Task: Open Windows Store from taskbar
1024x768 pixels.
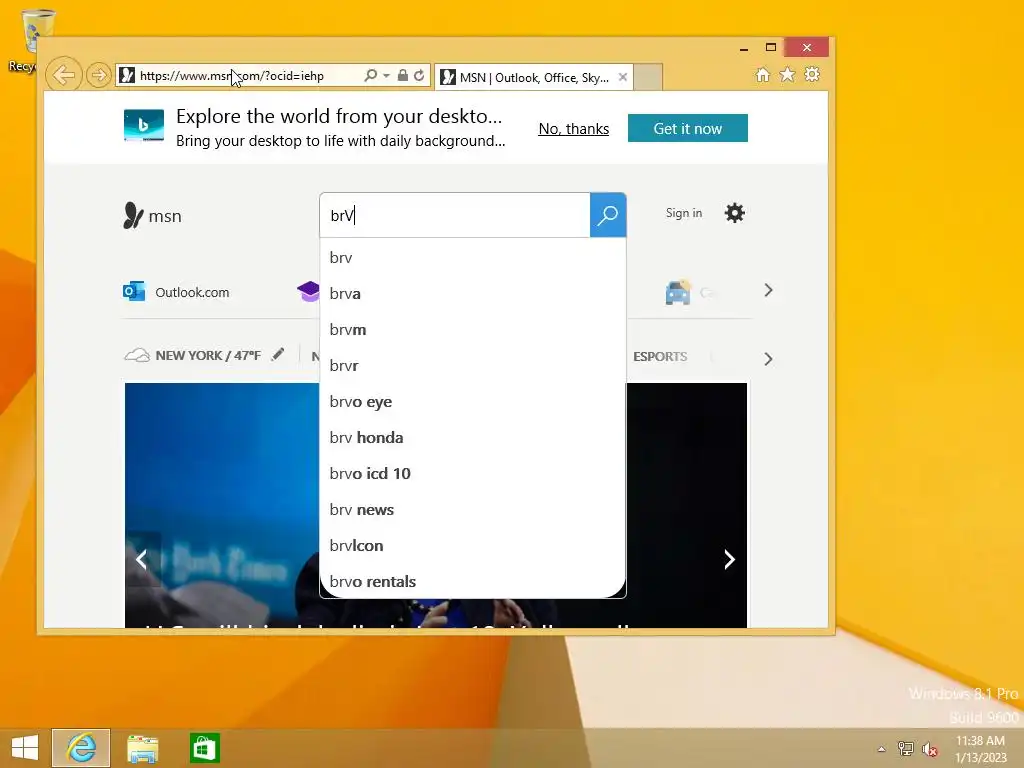Action: 204,748
